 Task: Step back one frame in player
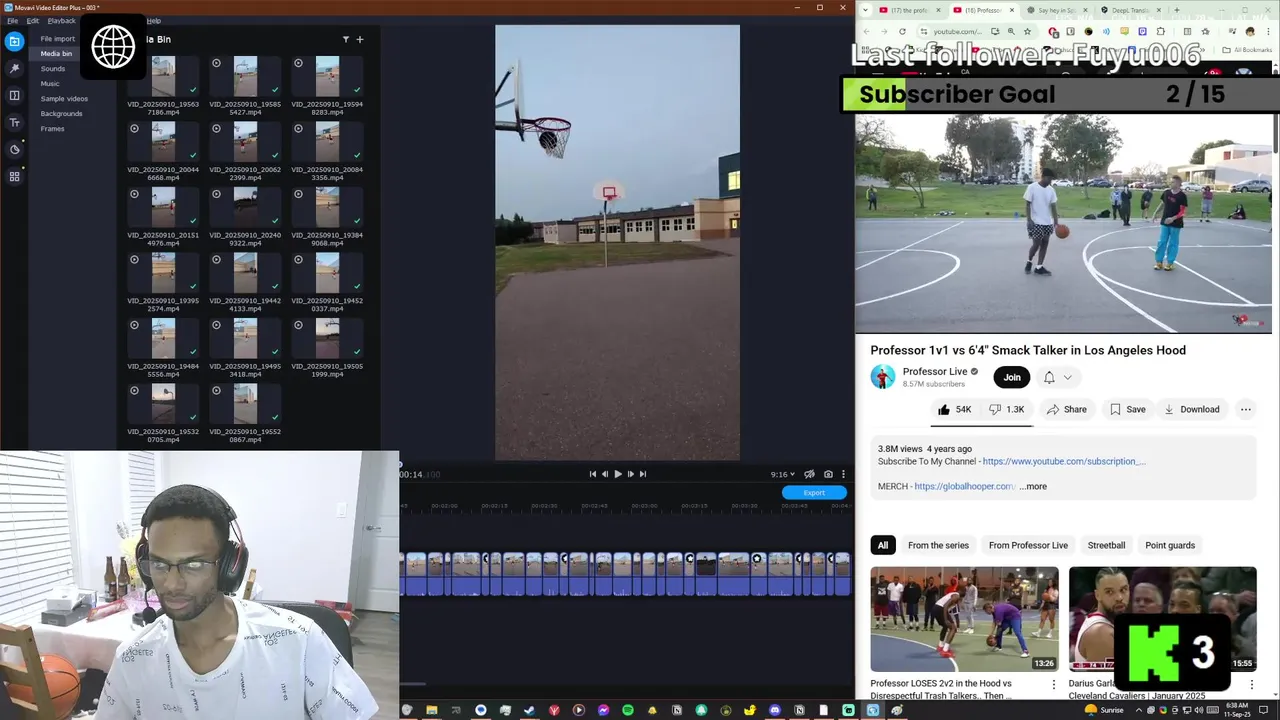click(x=604, y=474)
